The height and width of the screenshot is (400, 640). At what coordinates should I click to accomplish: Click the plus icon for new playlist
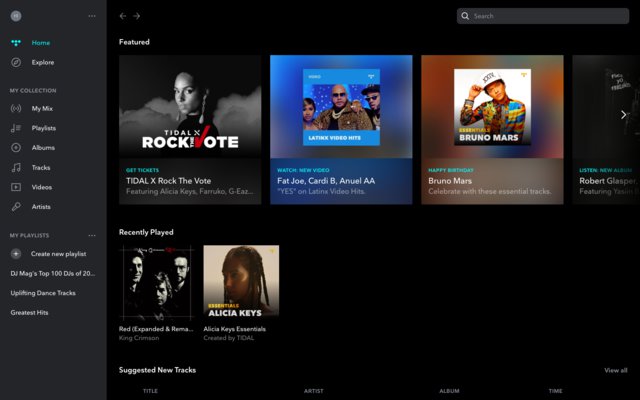tap(16, 254)
